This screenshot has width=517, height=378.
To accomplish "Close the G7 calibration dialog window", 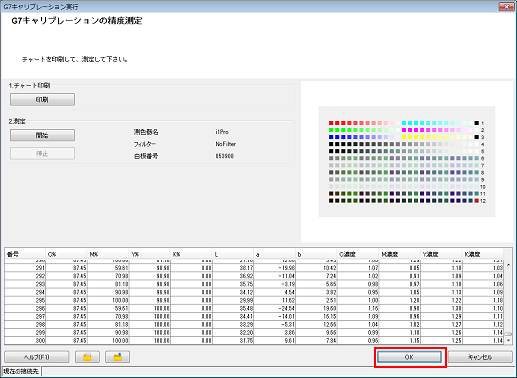I will coord(506,6).
